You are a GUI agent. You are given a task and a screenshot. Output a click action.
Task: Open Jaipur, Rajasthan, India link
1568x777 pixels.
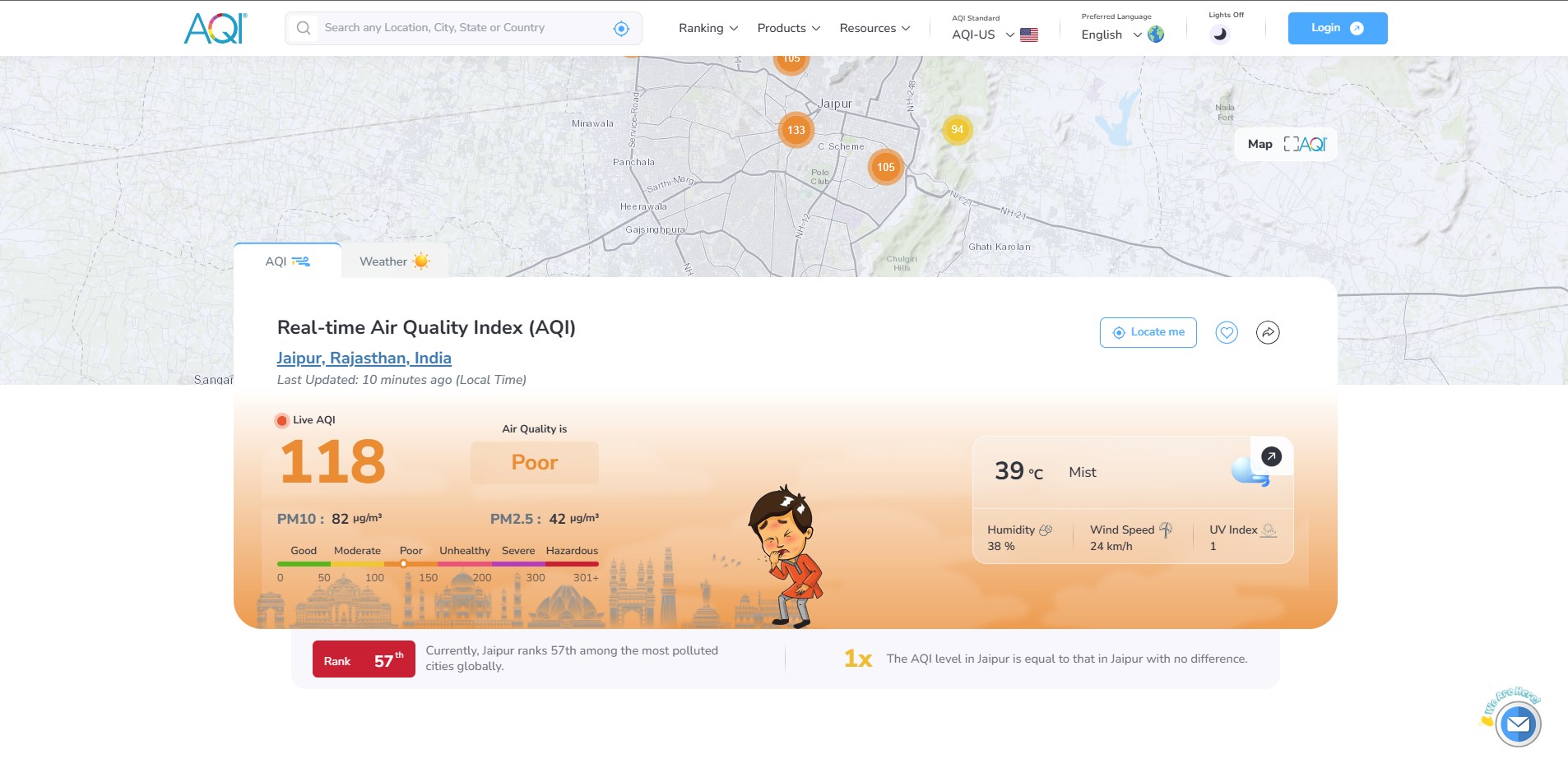(x=364, y=358)
